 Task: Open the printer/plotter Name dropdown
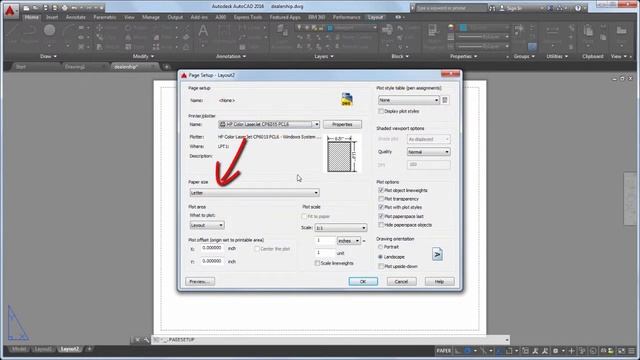pyautogui.click(x=269, y=124)
